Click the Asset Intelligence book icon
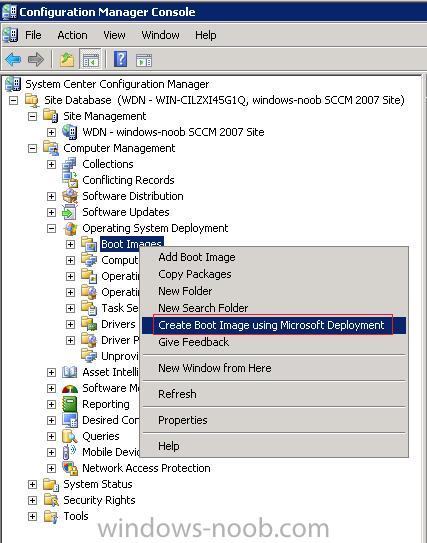The height and width of the screenshot is (543, 427). point(69,372)
